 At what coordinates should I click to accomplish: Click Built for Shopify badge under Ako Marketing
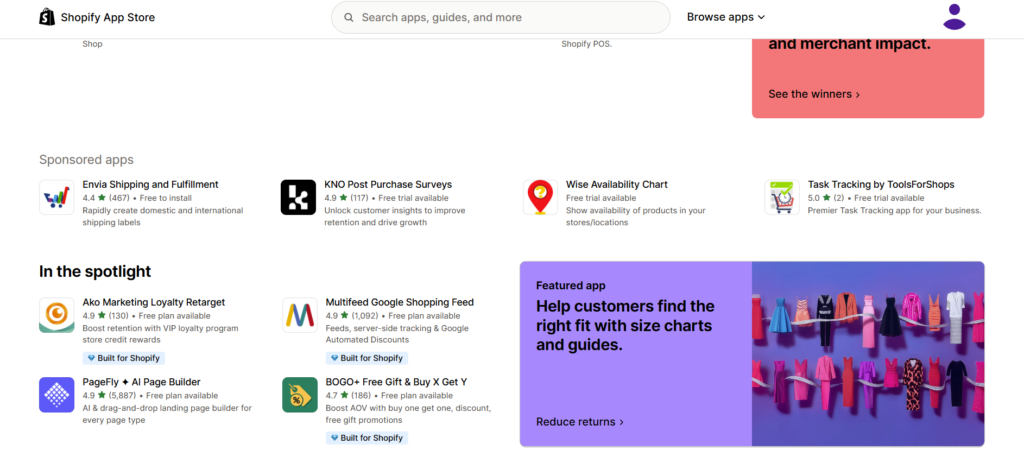click(123, 358)
